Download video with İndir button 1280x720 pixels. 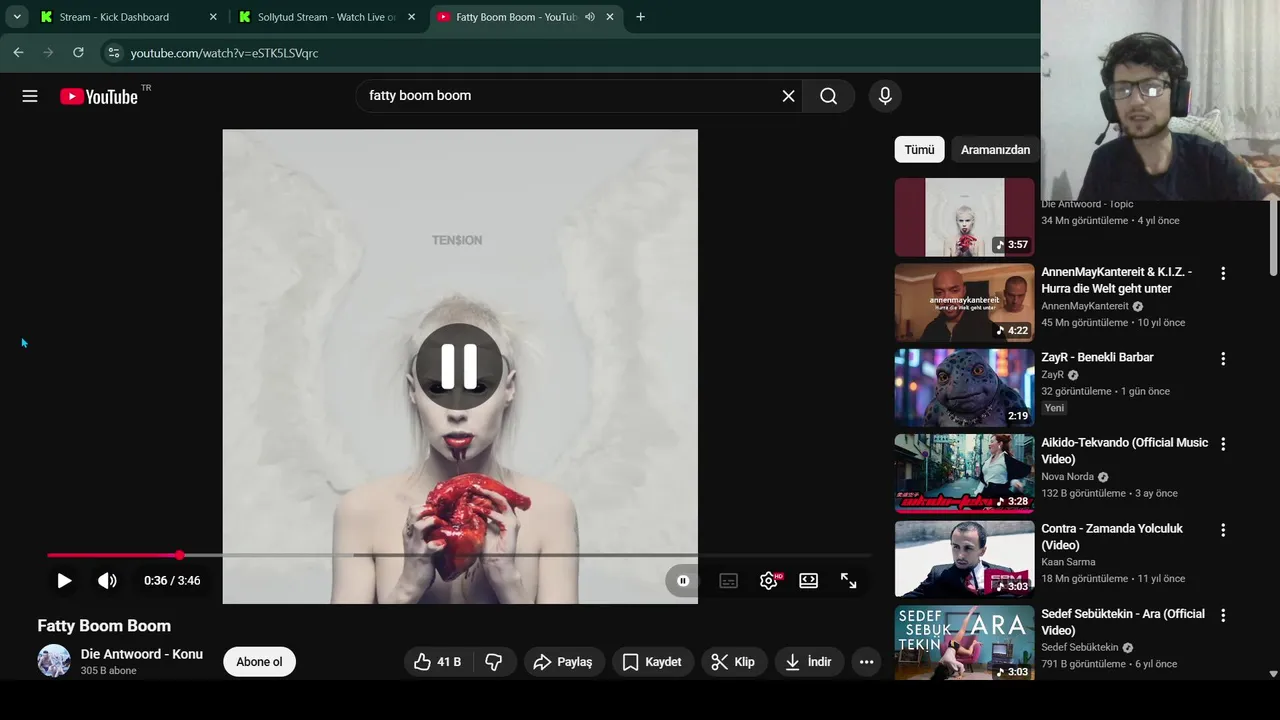pyautogui.click(x=808, y=662)
